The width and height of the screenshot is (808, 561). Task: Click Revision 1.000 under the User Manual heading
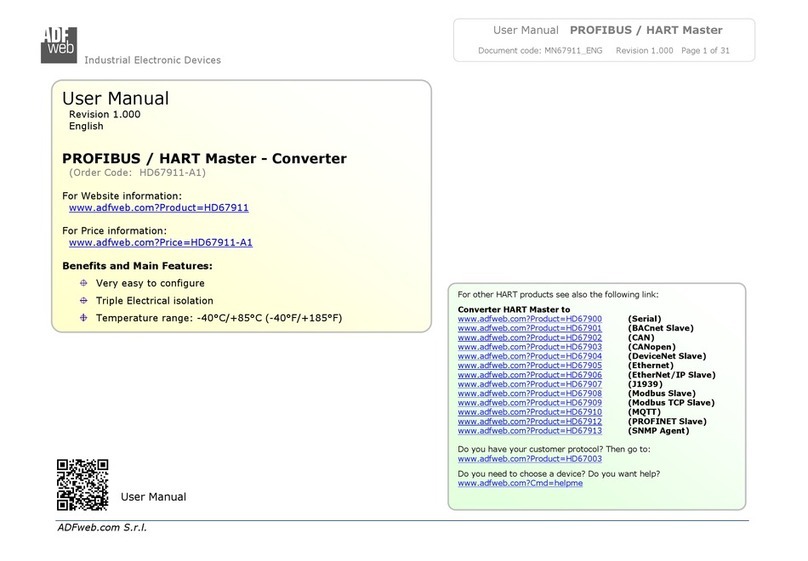pos(105,114)
